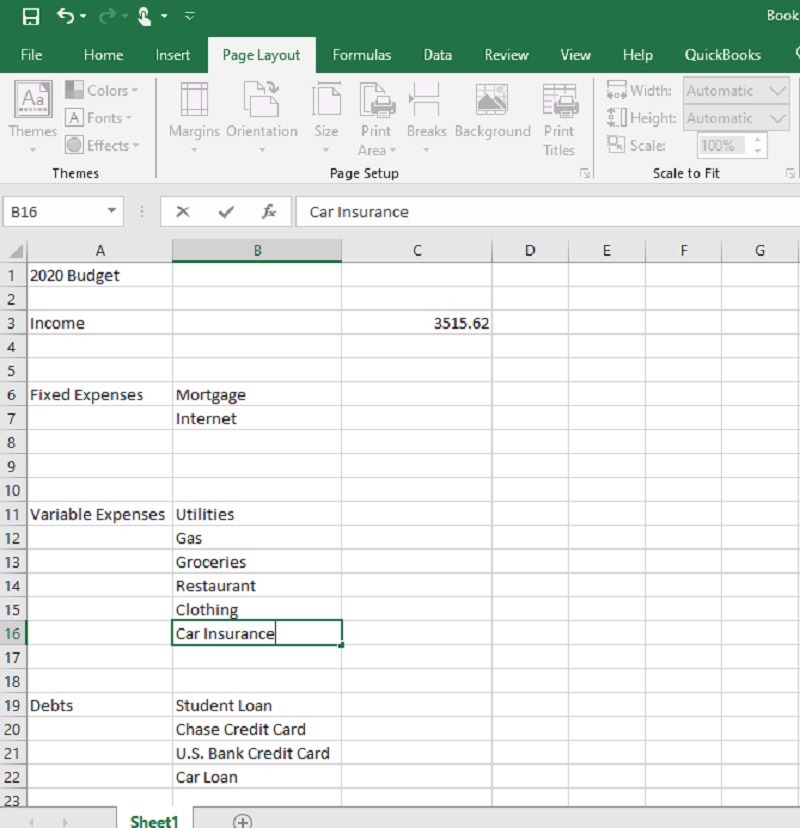
Task: Switch to the Home tab
Action: pyautogui.click(x=103, y=55)
